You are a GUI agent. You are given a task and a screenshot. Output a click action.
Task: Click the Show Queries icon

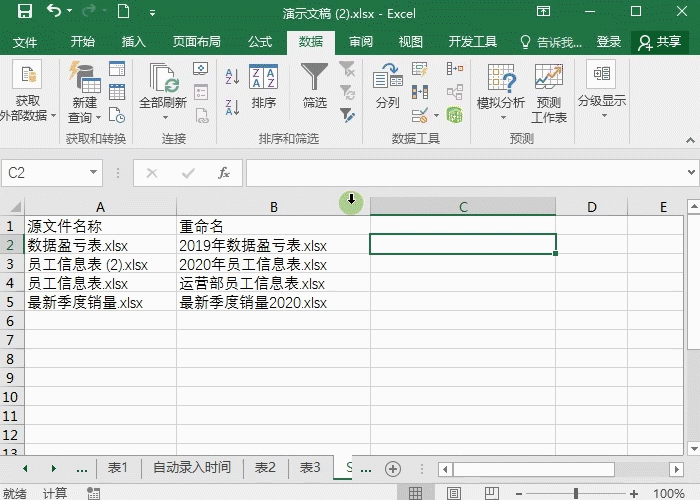click(117, 68)
